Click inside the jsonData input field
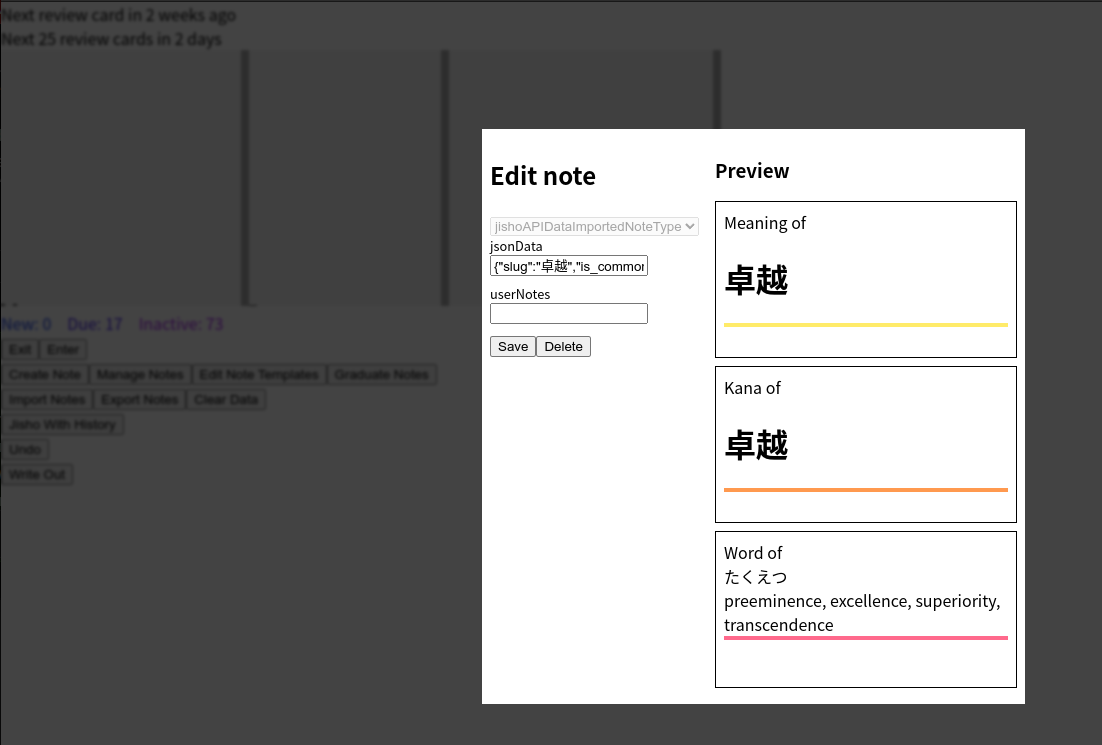This screenshot has height=745, width=1102. coord(568,265)
